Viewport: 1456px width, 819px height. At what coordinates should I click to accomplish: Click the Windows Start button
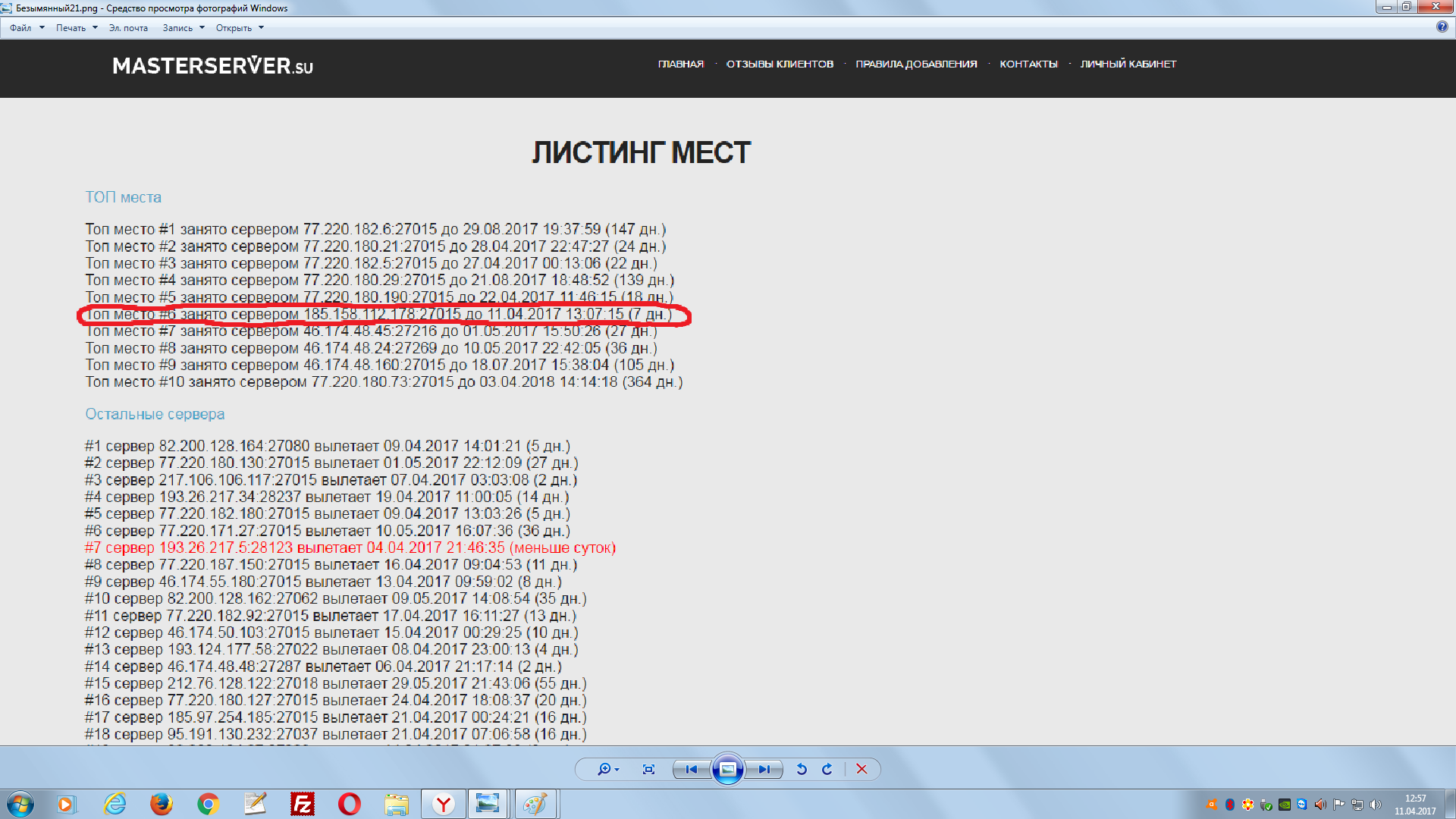(20, 804)
